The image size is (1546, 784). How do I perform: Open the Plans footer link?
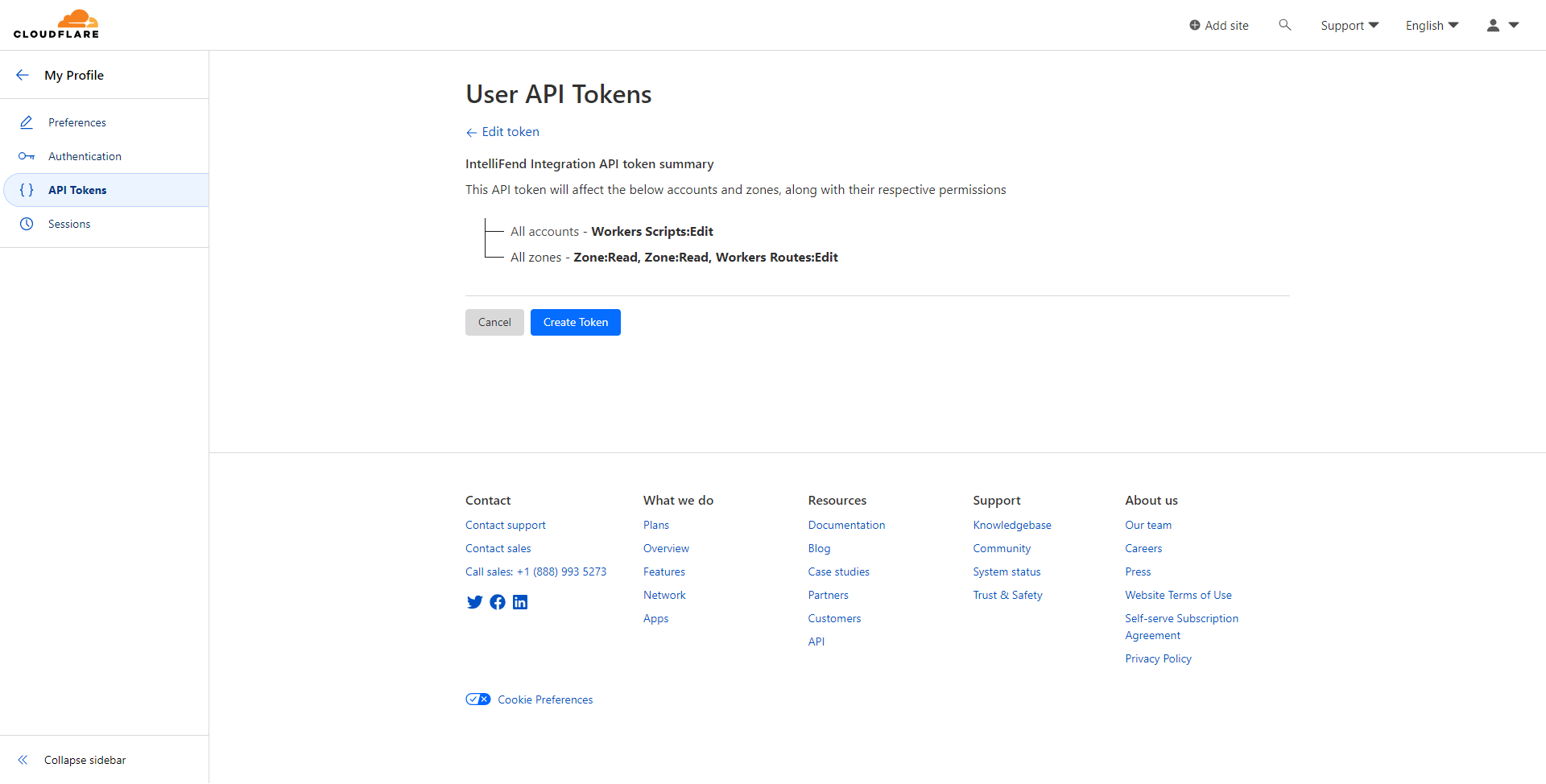click(x=656, y=525)
